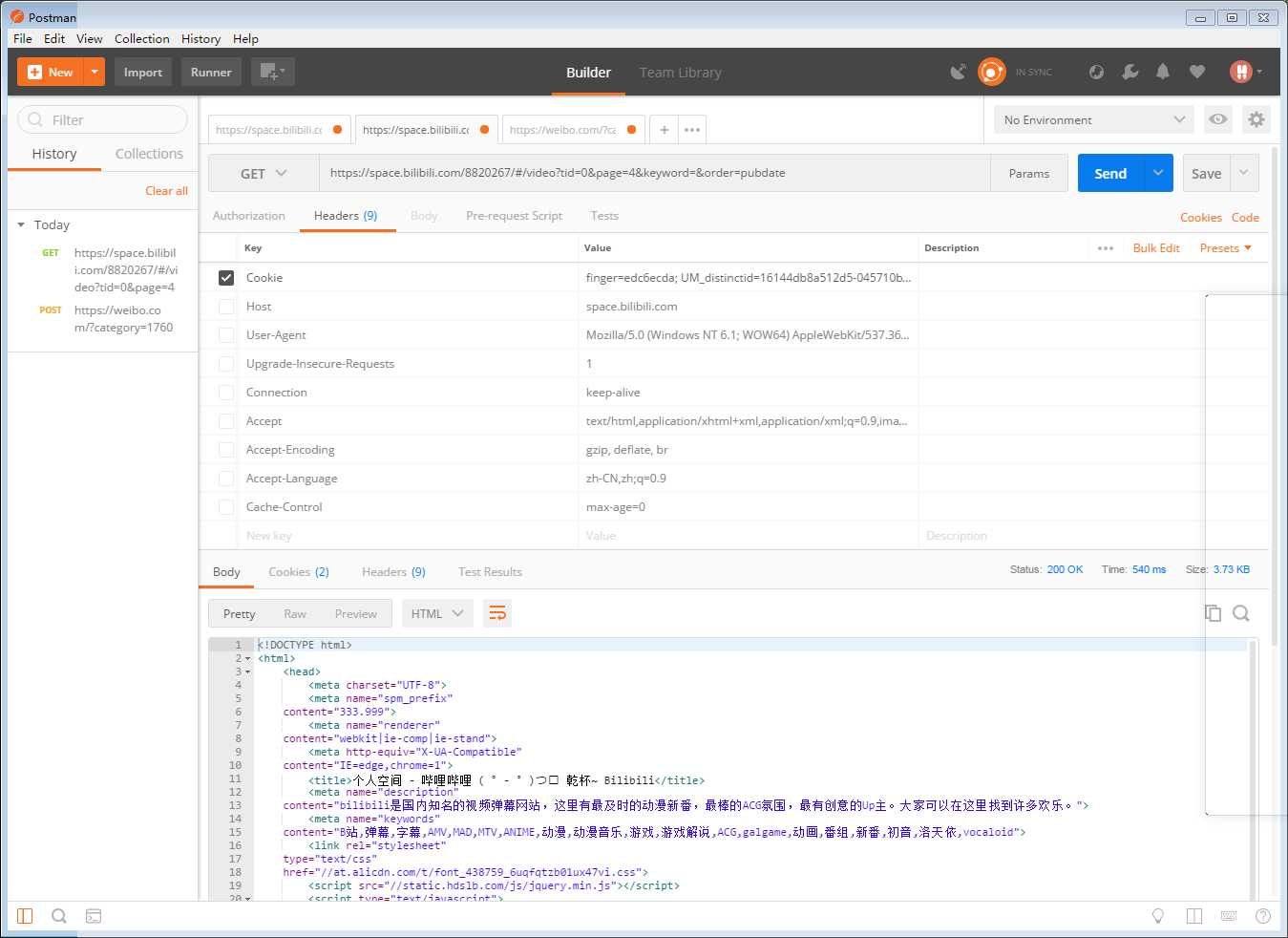Open the Runner
Image resolution: width=1288 pixels, height=938 pixels.
click(x=211, y=72)
